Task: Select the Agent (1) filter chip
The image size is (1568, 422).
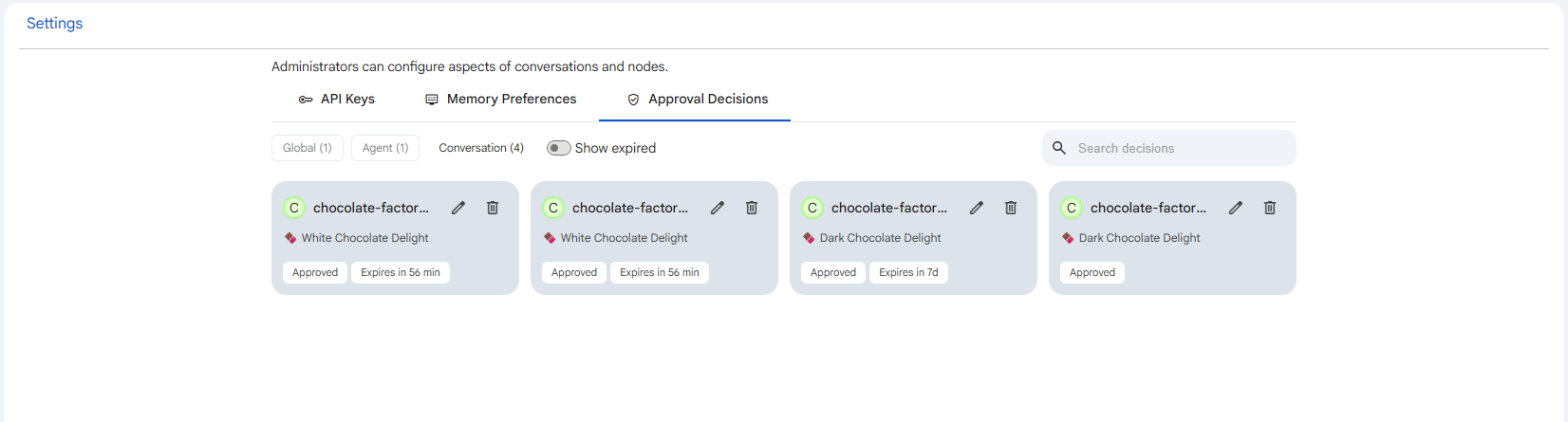Action: [x=385, y=148]
